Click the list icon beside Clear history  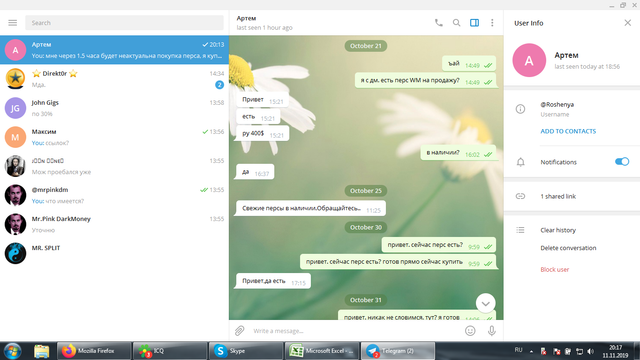point(520,230)
